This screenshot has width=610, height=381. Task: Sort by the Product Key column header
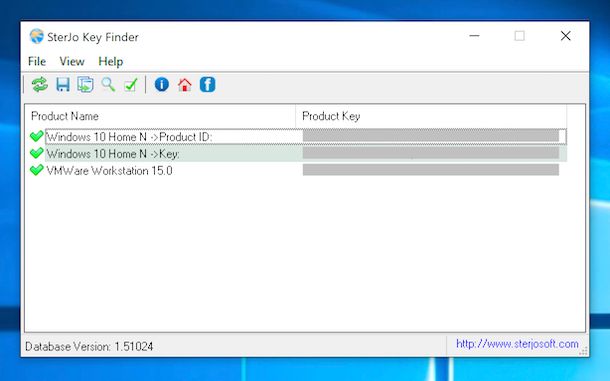click(x=431, y=116)
